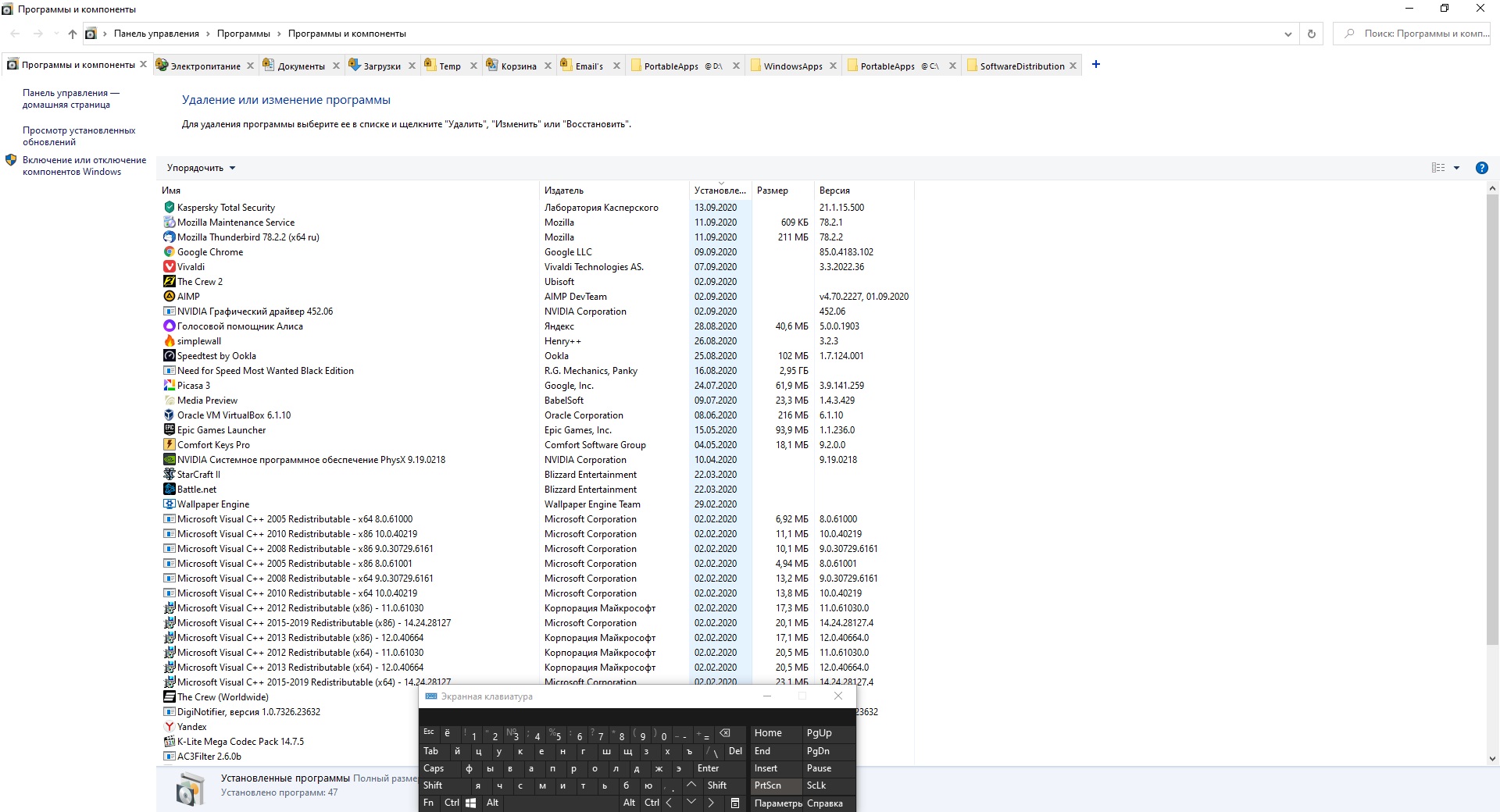Click the Battle.net icon
The width and height of the screenshot is (1500, 812).
click(x=169, y=490)
